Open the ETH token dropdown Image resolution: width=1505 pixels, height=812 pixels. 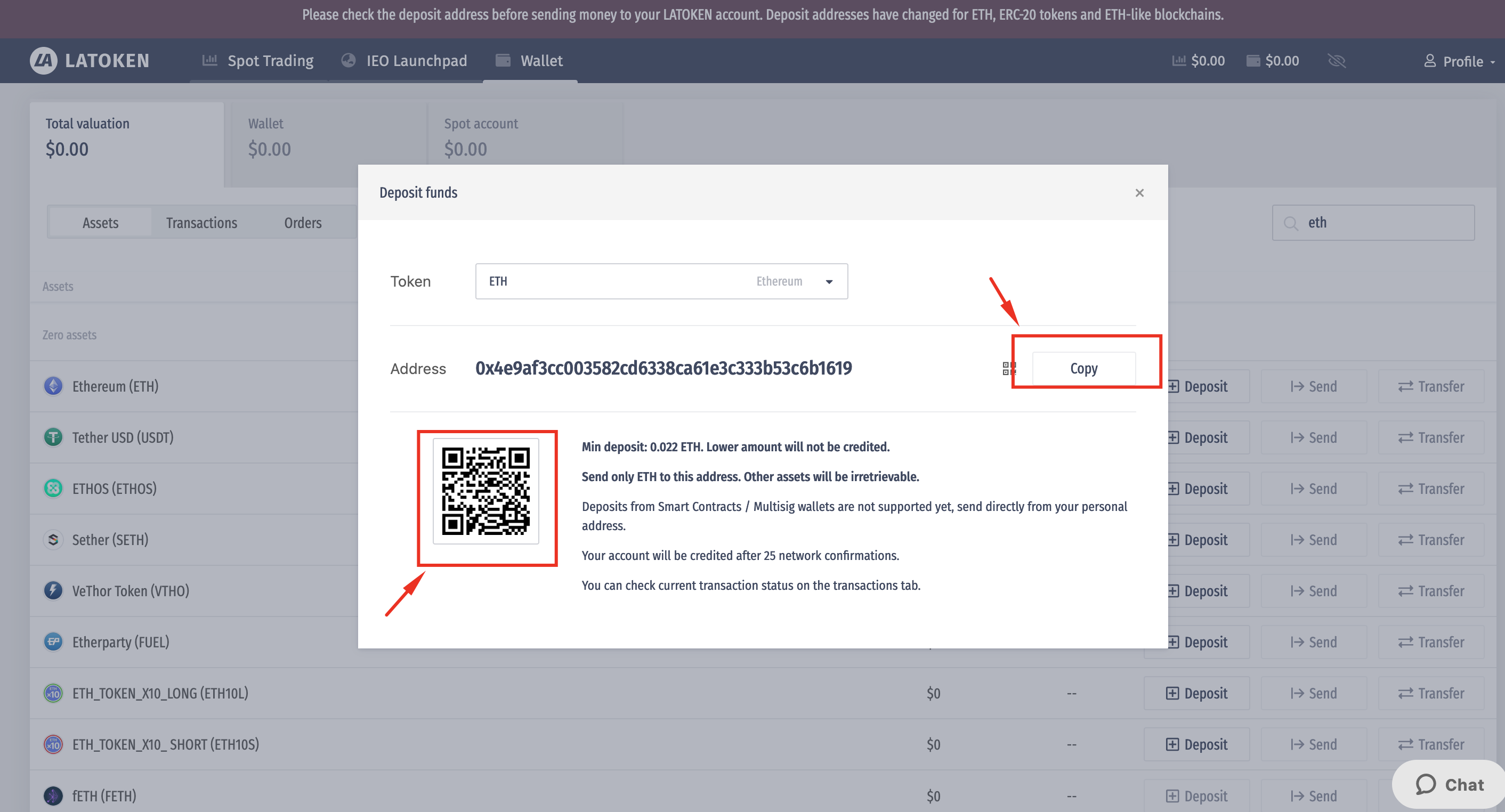pyautogui.click(x=661, y=281)
